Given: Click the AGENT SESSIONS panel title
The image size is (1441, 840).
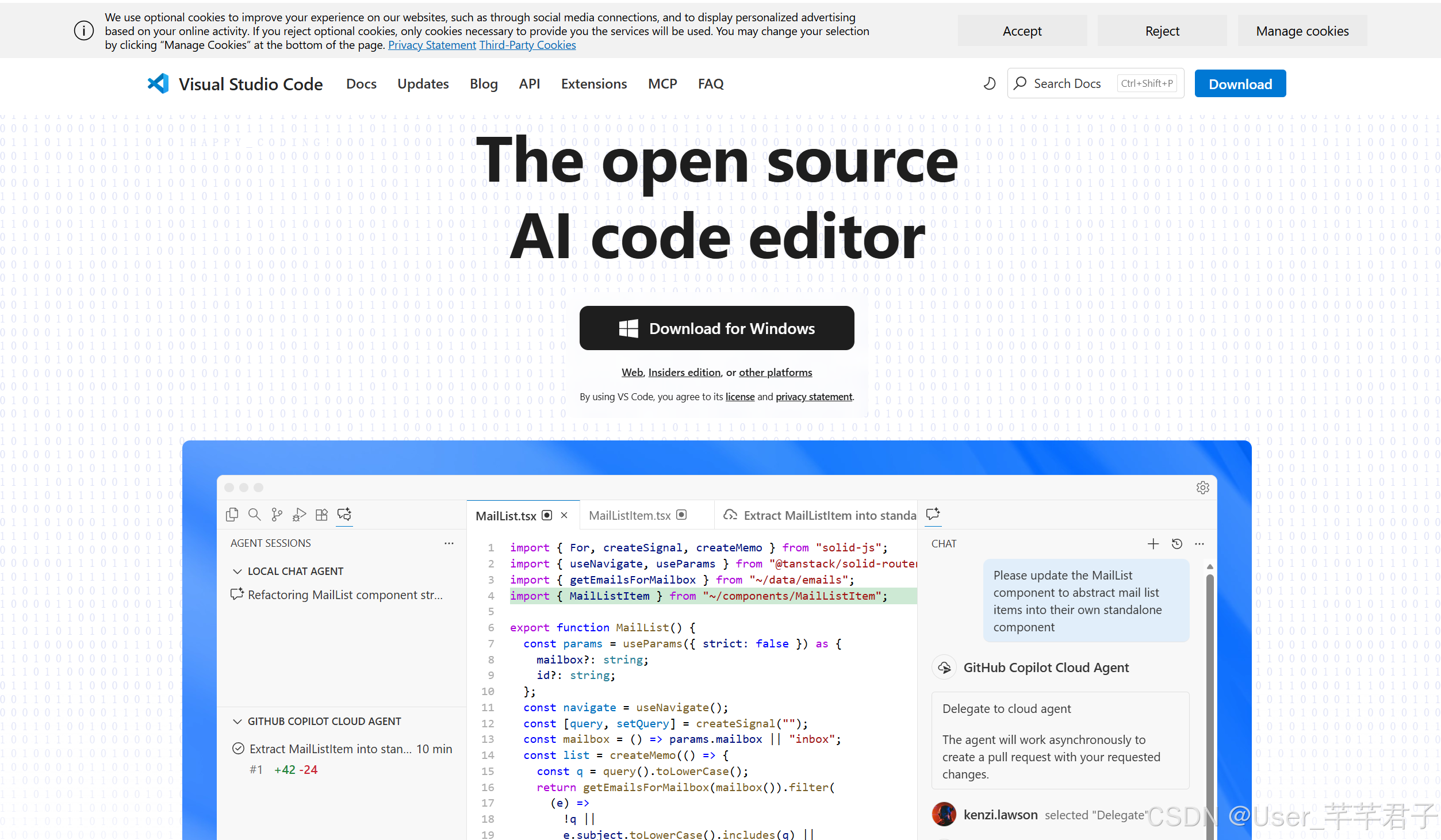Looking at the screenshot, I should pos(270,543).
